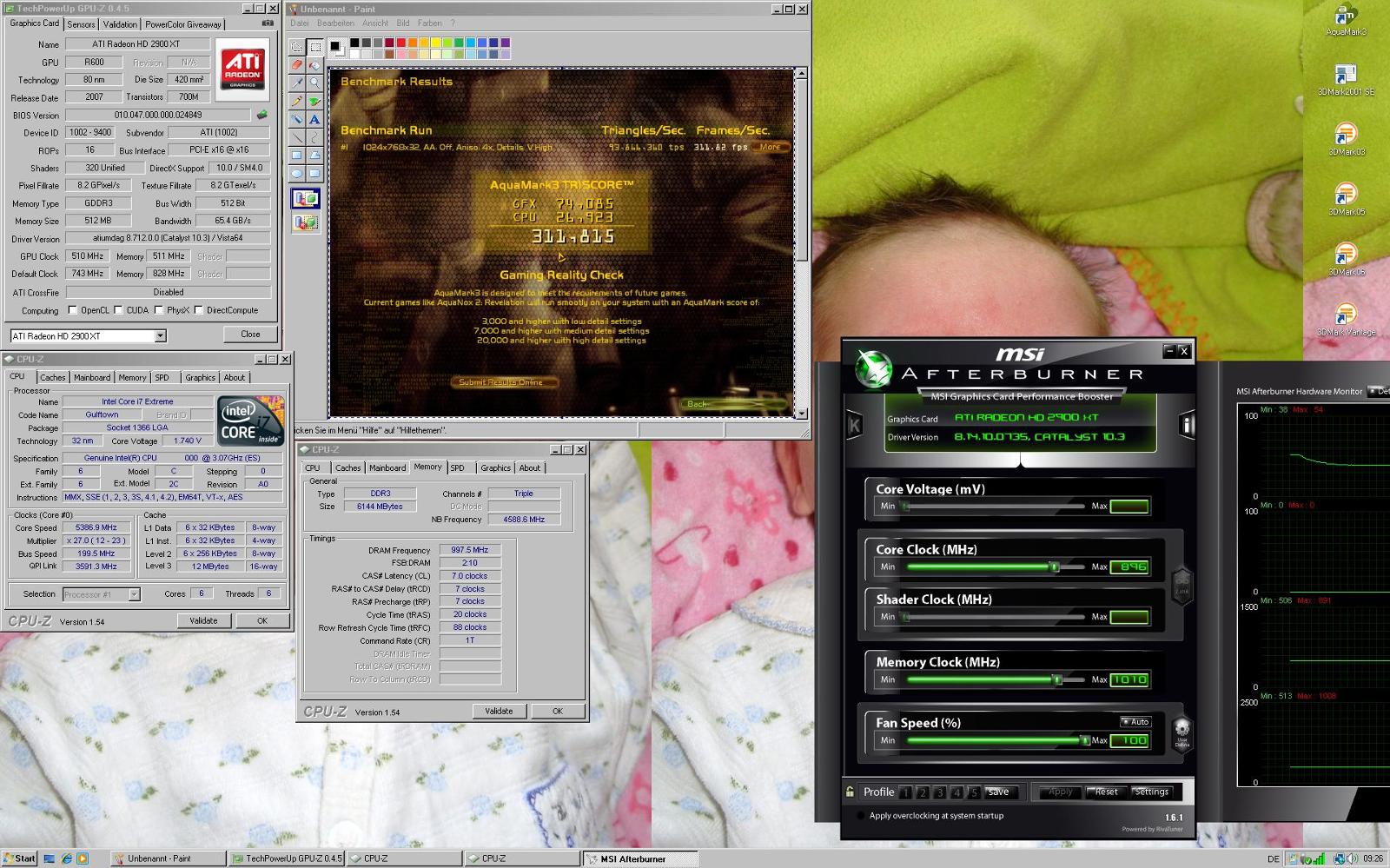Open the Sensors tab in GPU-Z

click(81, 24)
